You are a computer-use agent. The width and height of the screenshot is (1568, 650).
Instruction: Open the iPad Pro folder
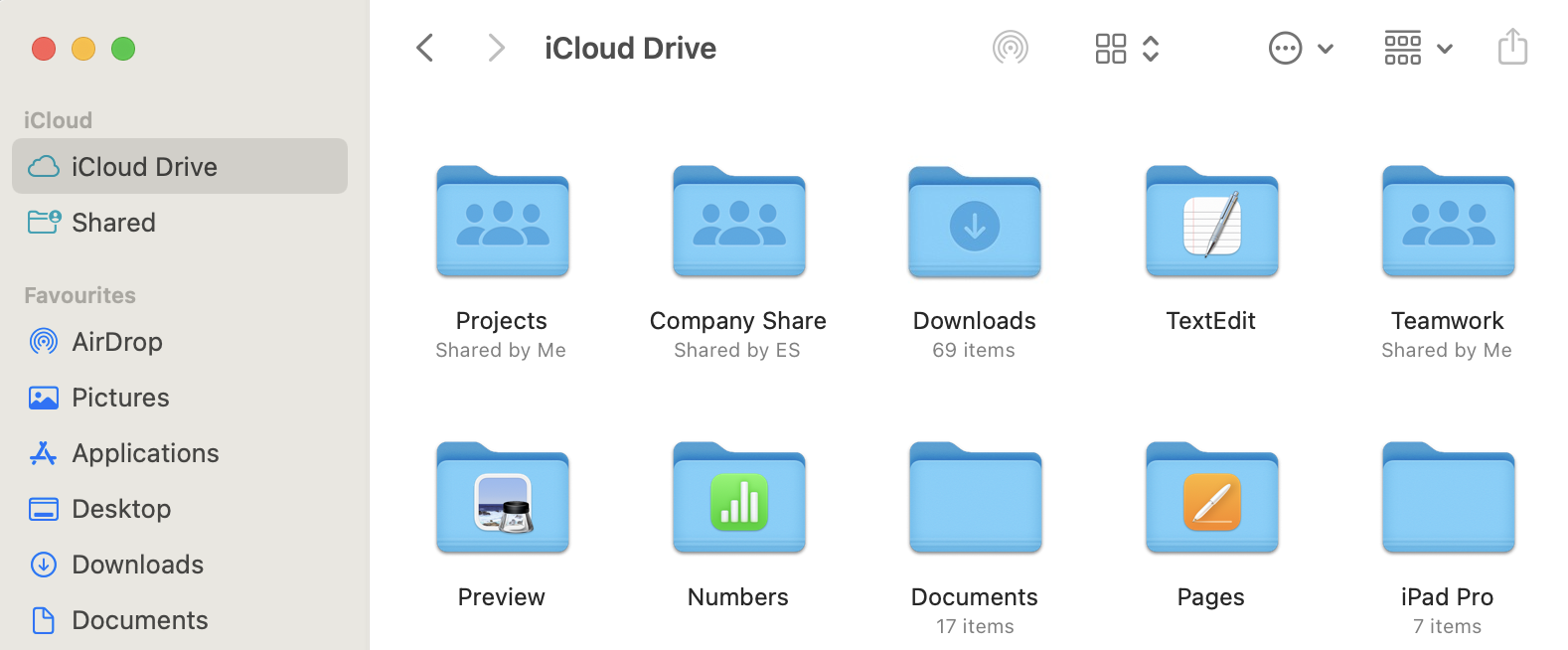[x=1448, y=499]
